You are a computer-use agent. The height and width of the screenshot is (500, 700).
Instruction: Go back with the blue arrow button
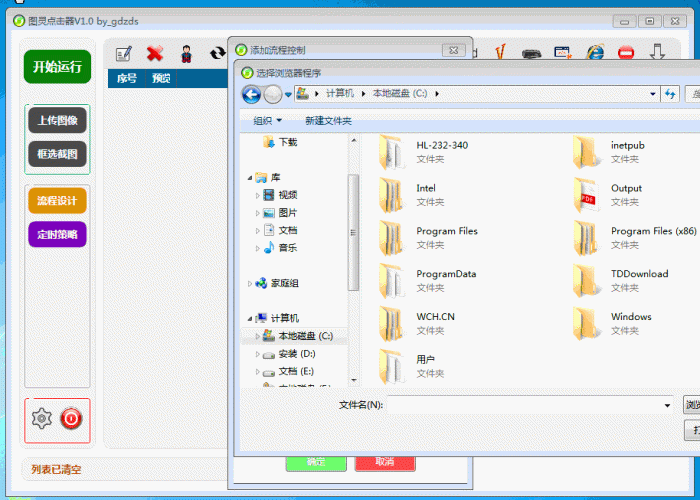point(251,94)
